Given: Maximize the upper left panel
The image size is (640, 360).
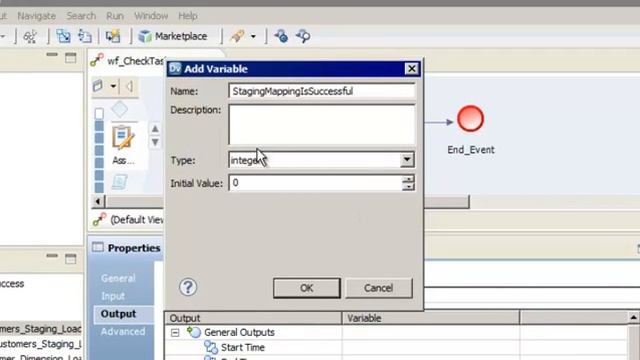Looking at the screenshot, I should [71, 58].
